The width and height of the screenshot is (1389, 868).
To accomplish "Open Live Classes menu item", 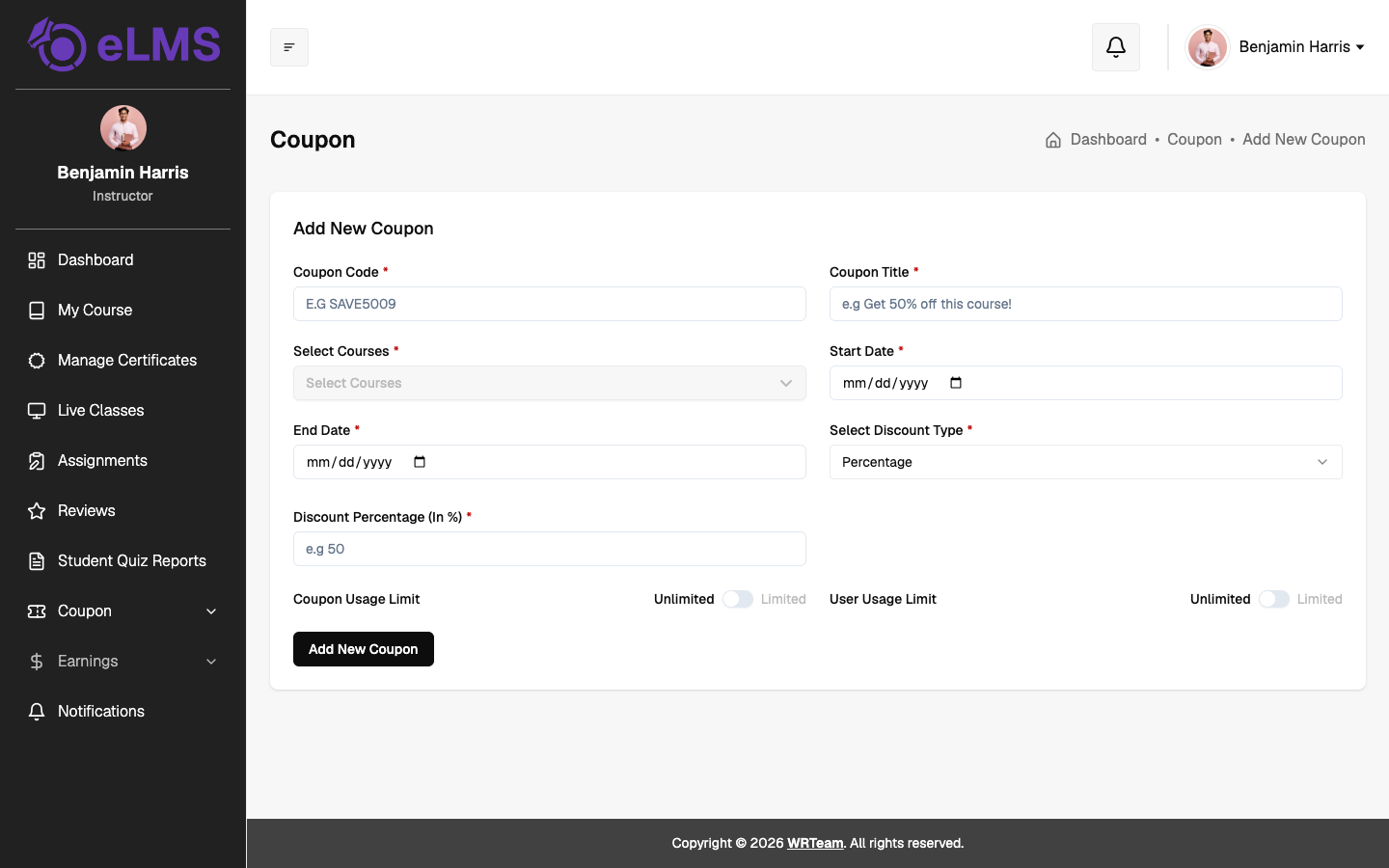I will [123, 411].
